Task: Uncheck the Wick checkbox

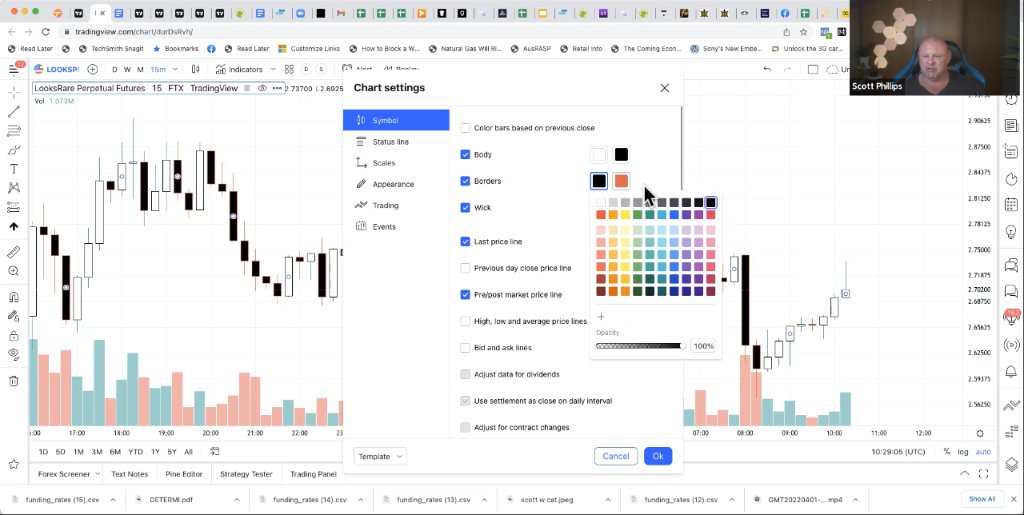Action: [x=465, y=208]
